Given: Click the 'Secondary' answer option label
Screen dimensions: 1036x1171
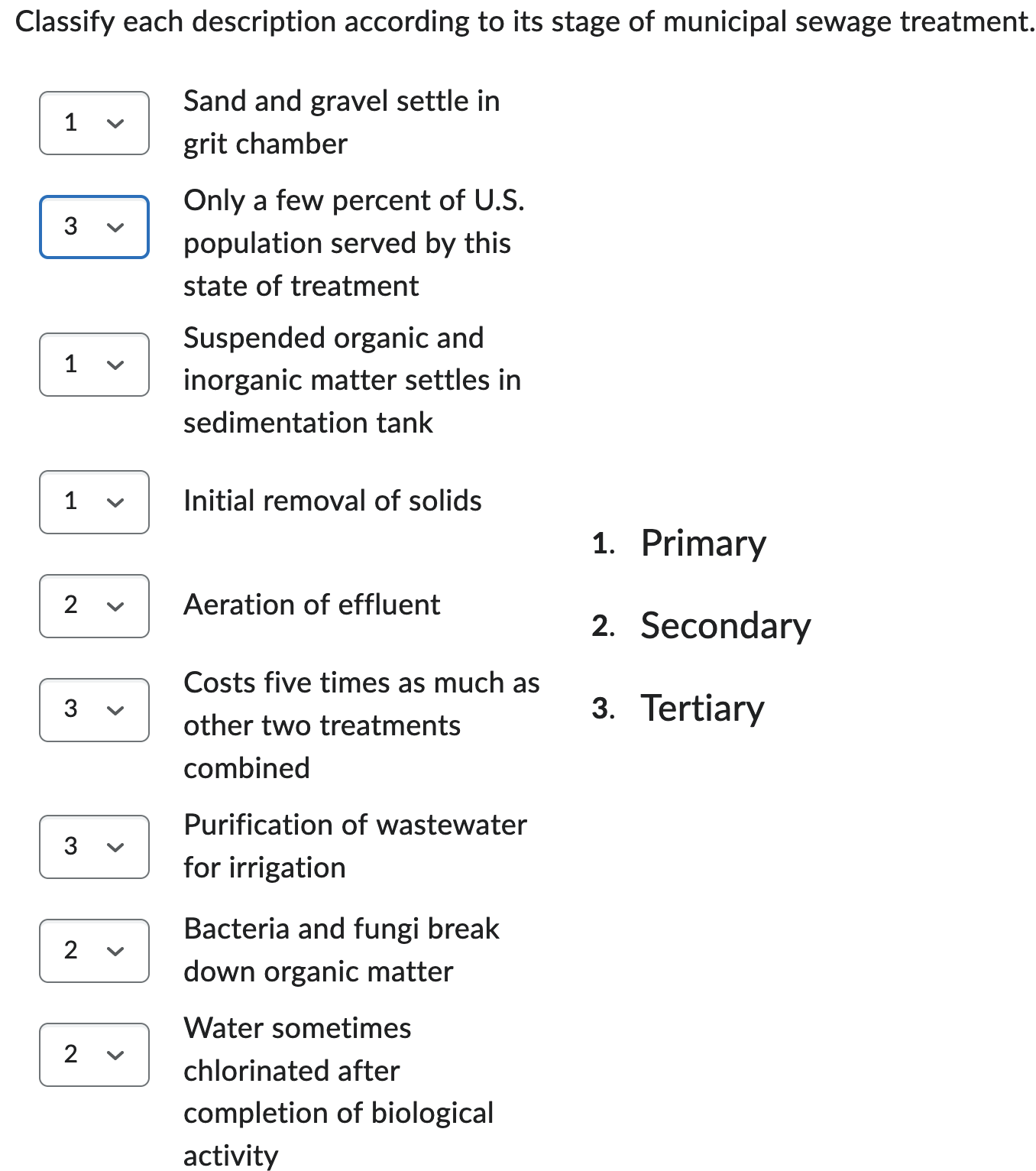Looking at the screenshot, I should [725, 626].
